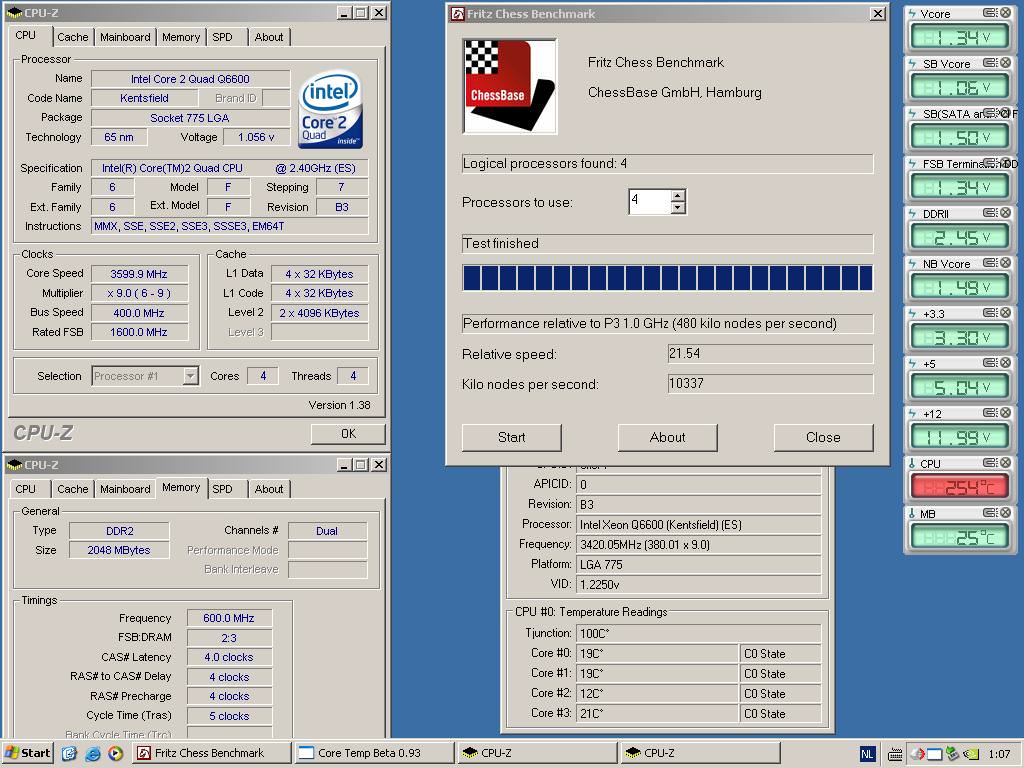This screenshot has width=1024, height=768.
Task: Open About tab in bottom CPU-Z window
Action: (x=268, y=489)
